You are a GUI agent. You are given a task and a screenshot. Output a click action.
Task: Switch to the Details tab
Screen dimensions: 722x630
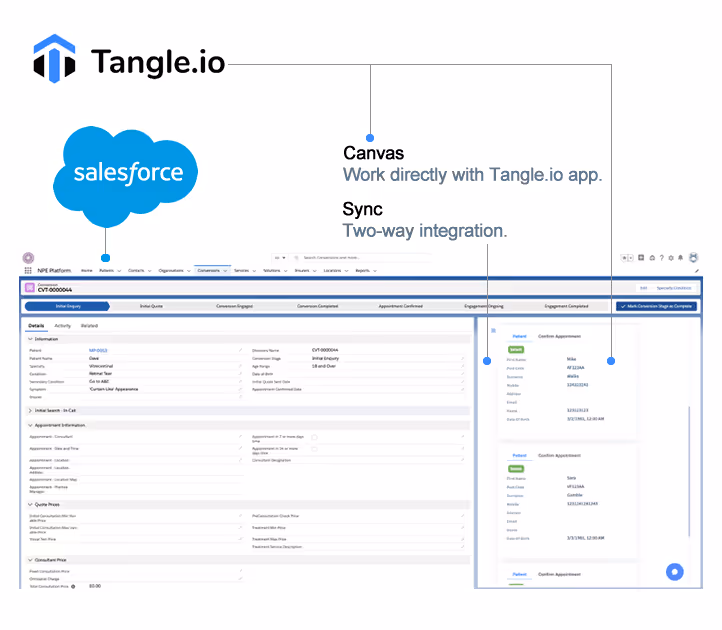(36, 326)
